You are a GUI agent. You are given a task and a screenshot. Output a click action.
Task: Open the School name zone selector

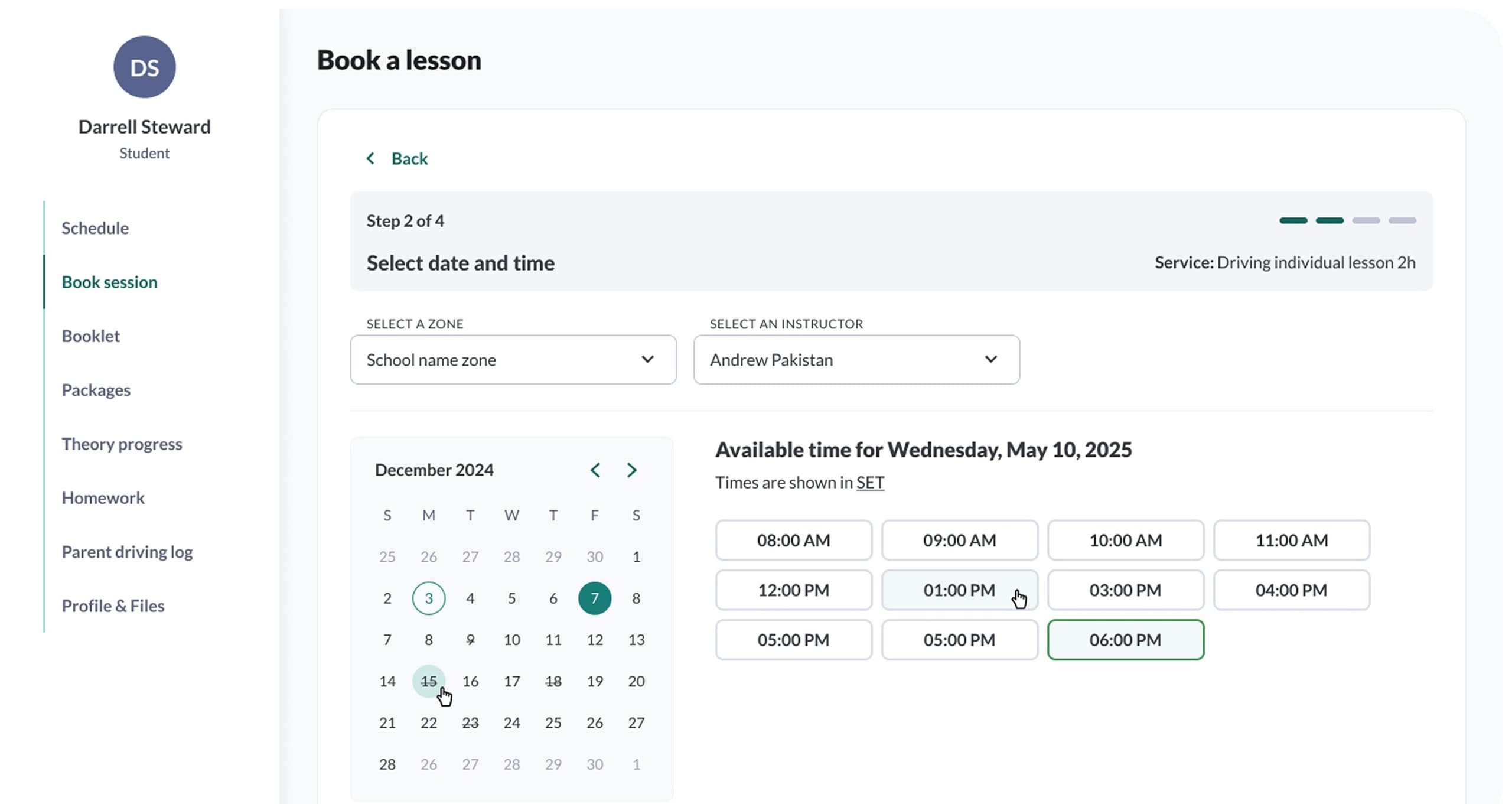pos(513,359)
